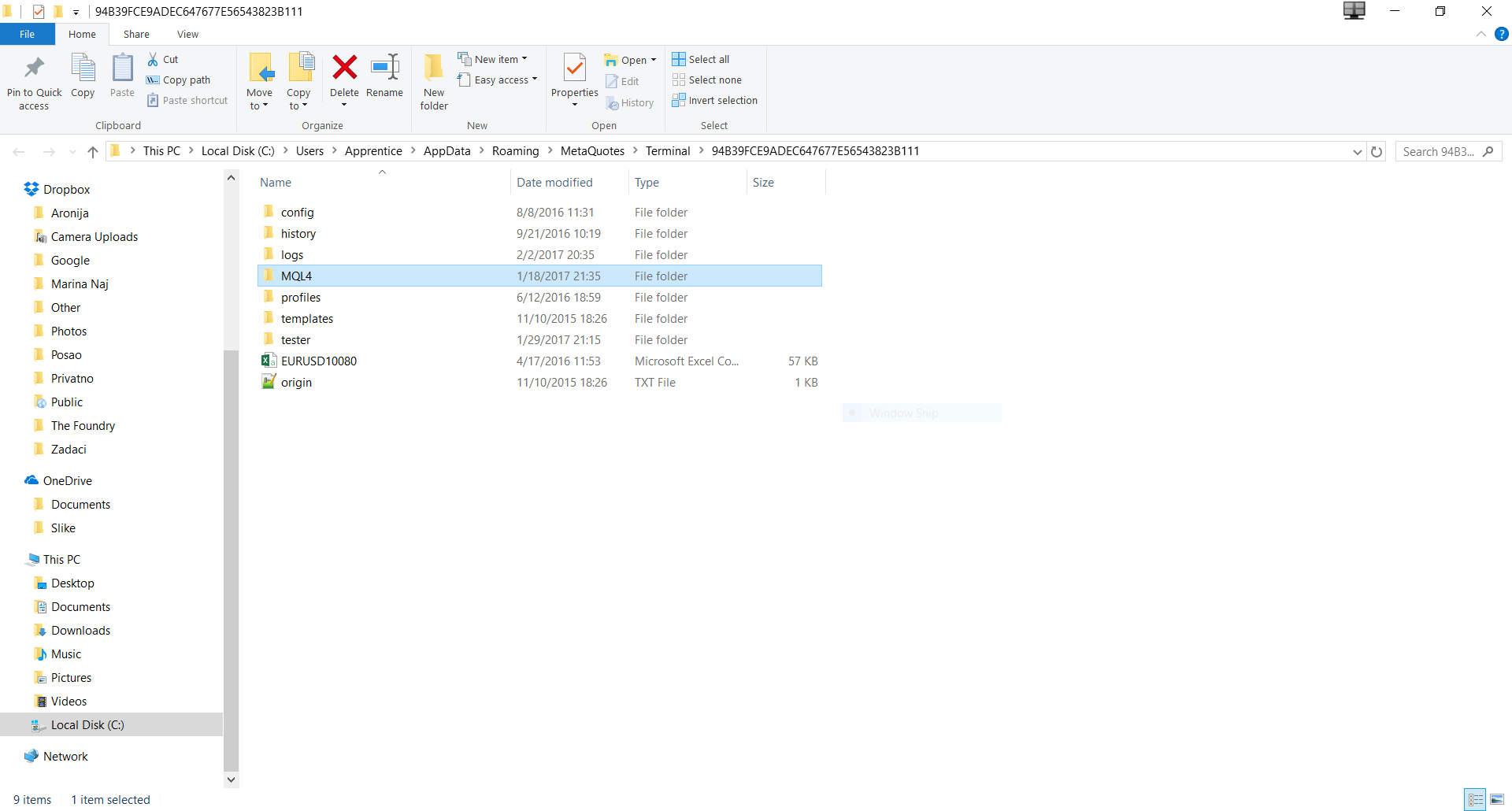The image size is (1512, 811).
Task: Click Select all button
Action: tap(701, 59)
